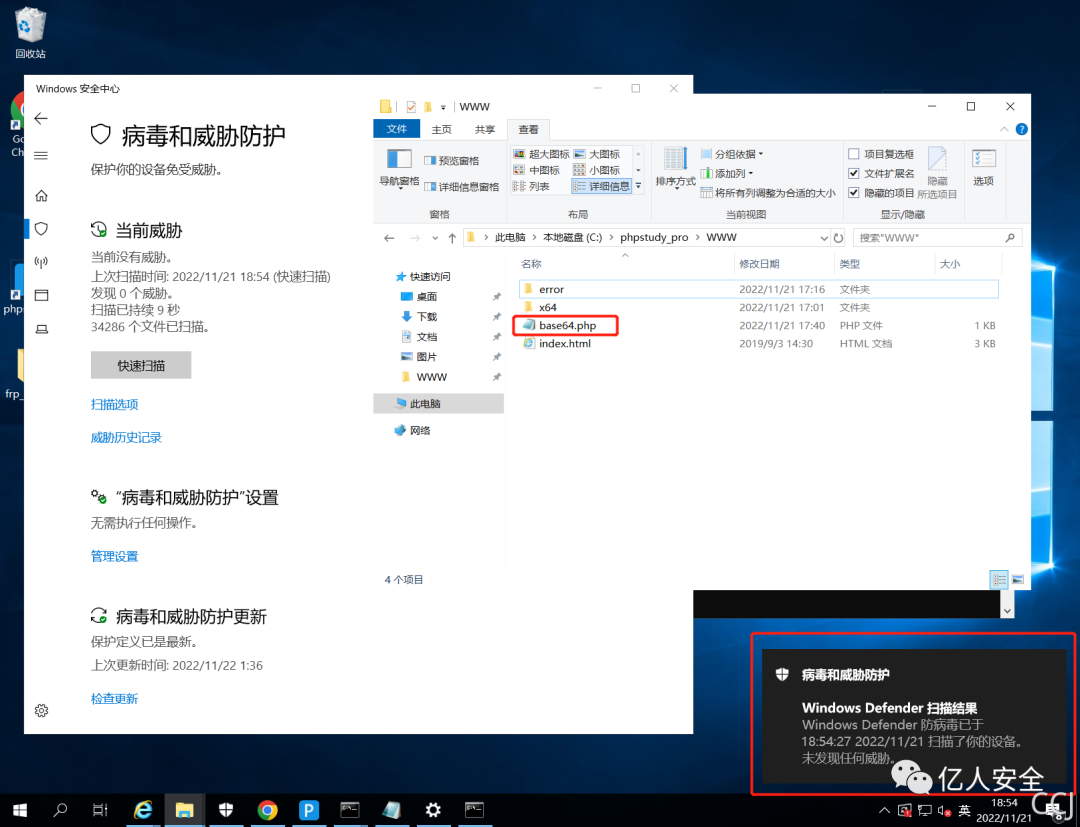Image resolution: width=1080 pixels, height=827 pixels.
Task: Open Virus & threat protection shield in sidebar
Action: (41, 228)
